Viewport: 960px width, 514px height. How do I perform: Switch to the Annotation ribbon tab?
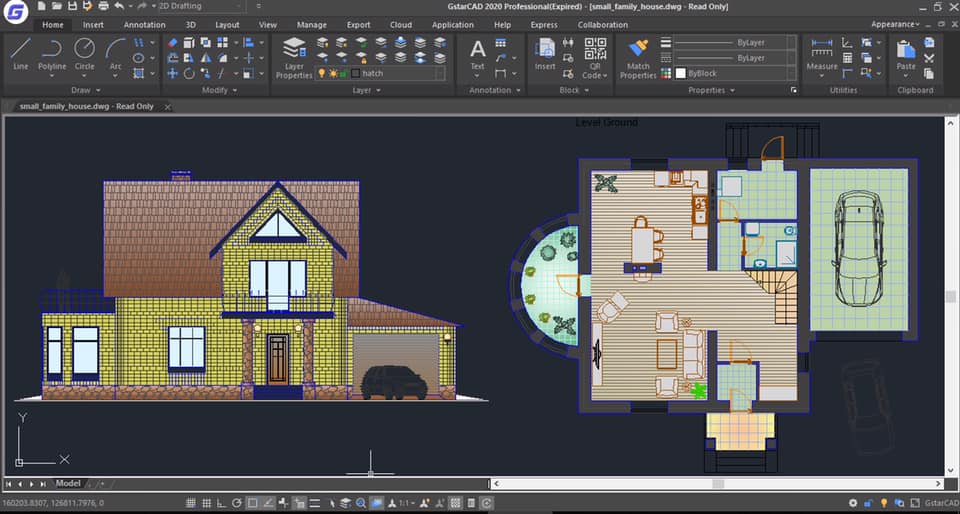click(144, 25)
